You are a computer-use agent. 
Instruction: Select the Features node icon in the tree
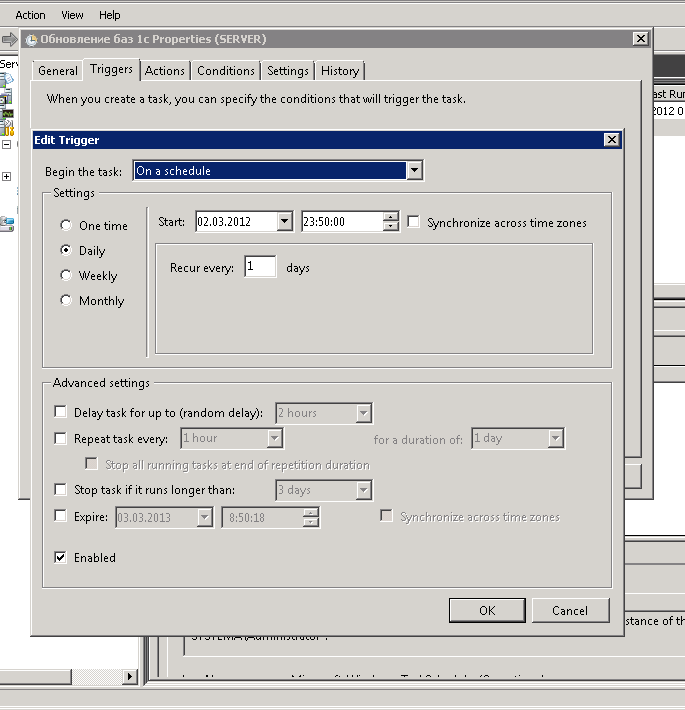(6, 96)
